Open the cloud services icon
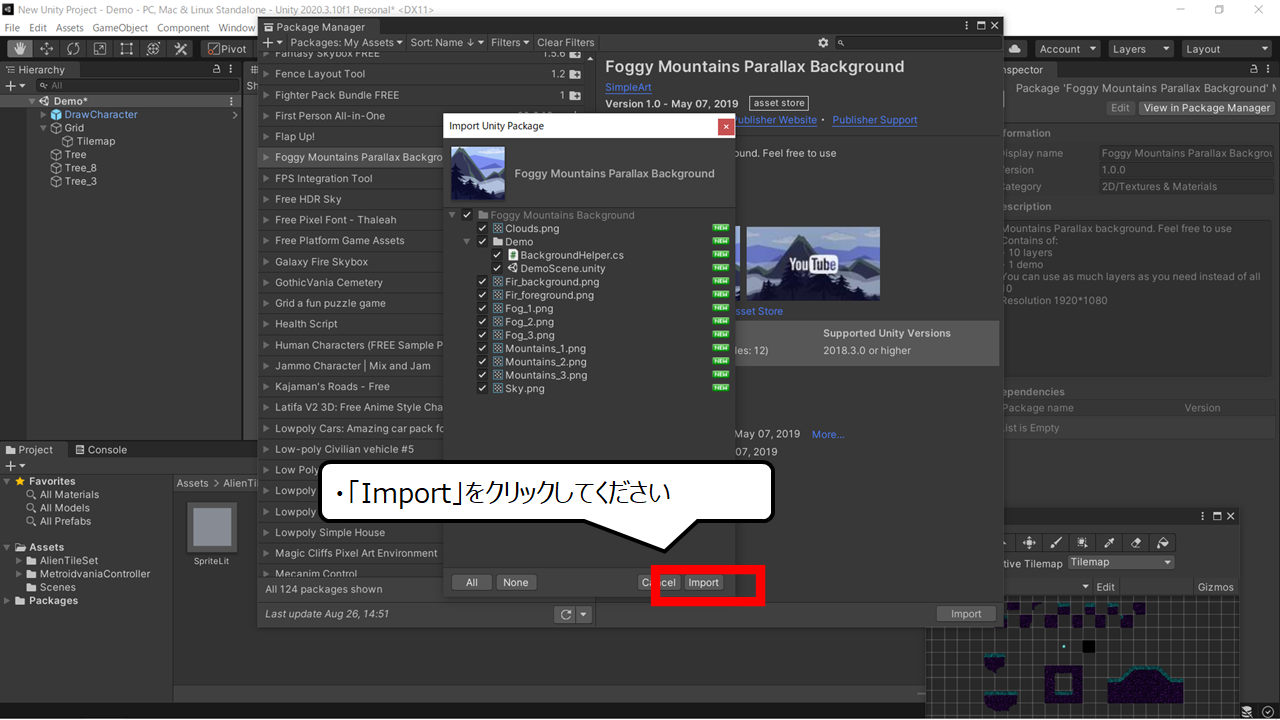 1015,48
